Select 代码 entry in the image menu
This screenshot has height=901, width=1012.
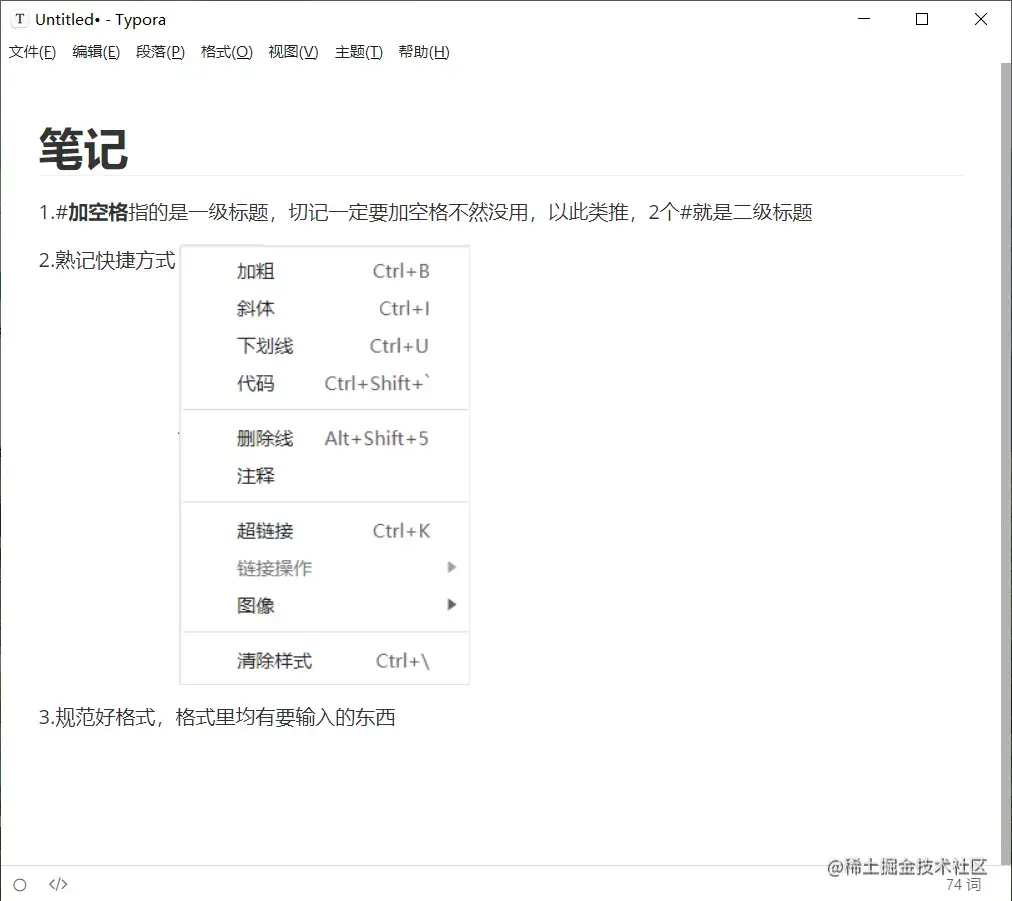point(325,383)
